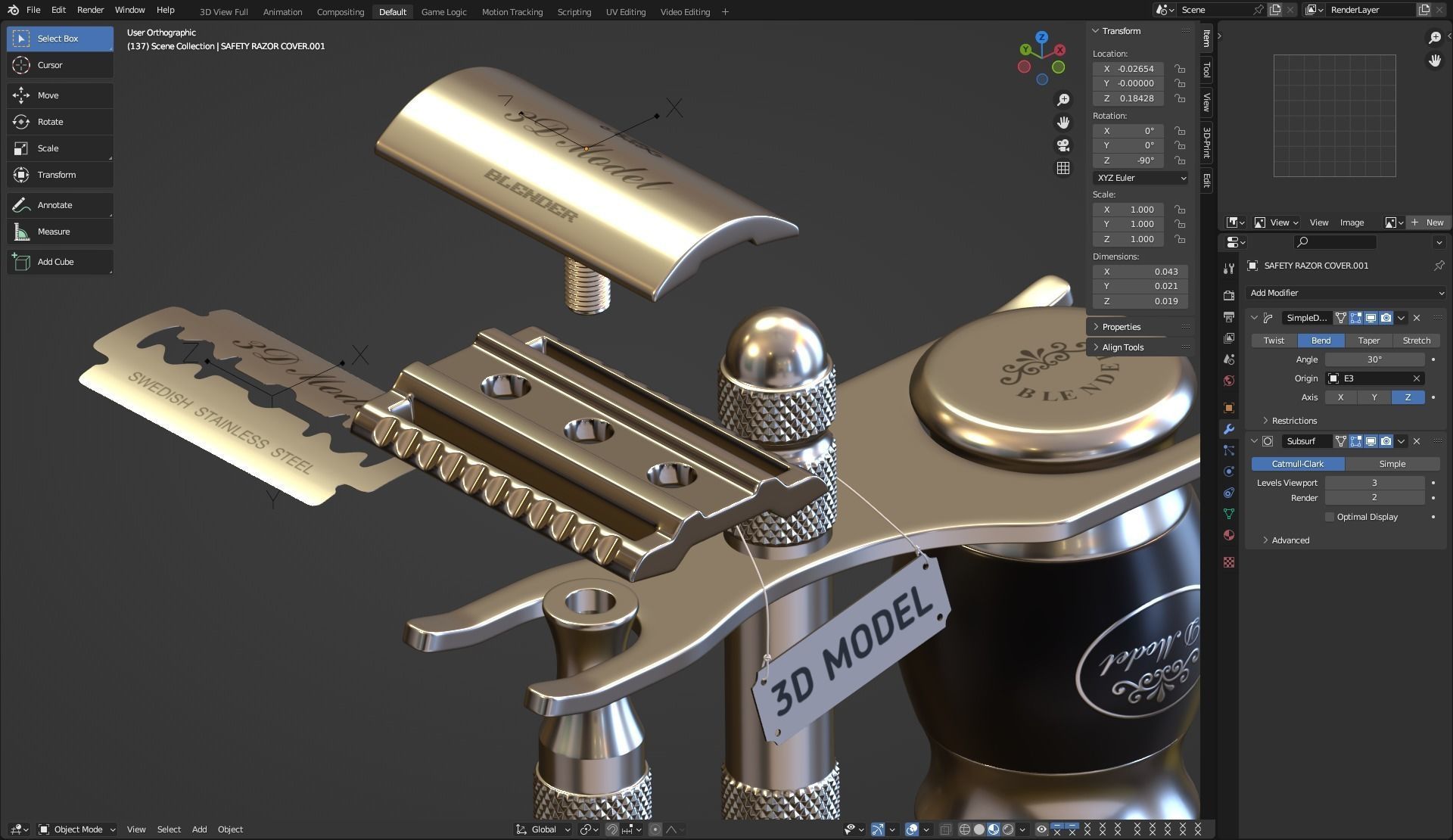This screenshot has width=1453, height=840.
Task: Open the World properties tab
Action: 1229,381
